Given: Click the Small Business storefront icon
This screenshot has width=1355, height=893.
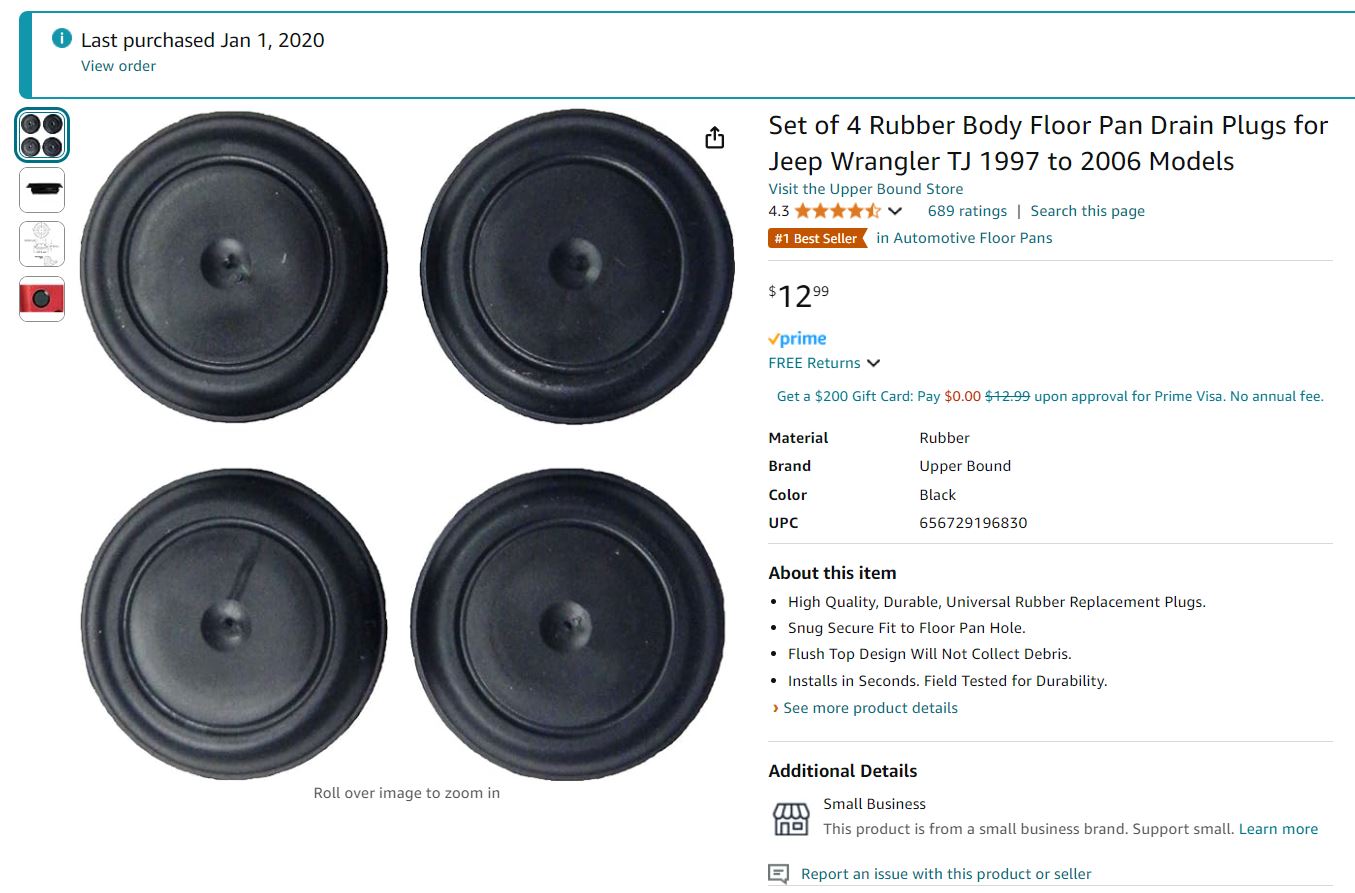Looking at the screenshot, I should 791,818.
